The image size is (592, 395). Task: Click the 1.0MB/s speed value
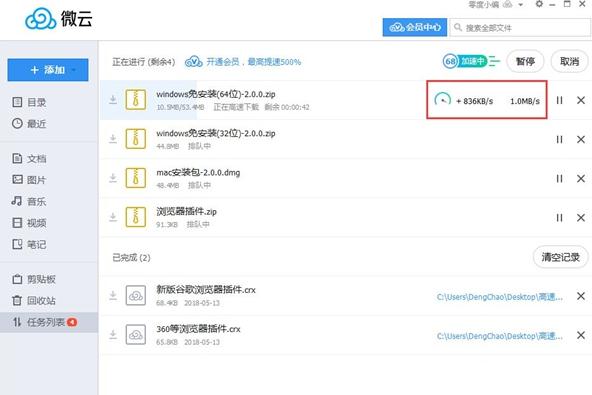coord(525,101)
